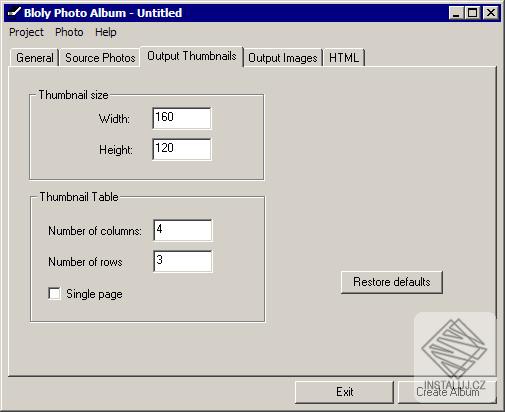Screen dimensions: 505x412
Task: Click the Exit button
Action: tap(344, 392)
